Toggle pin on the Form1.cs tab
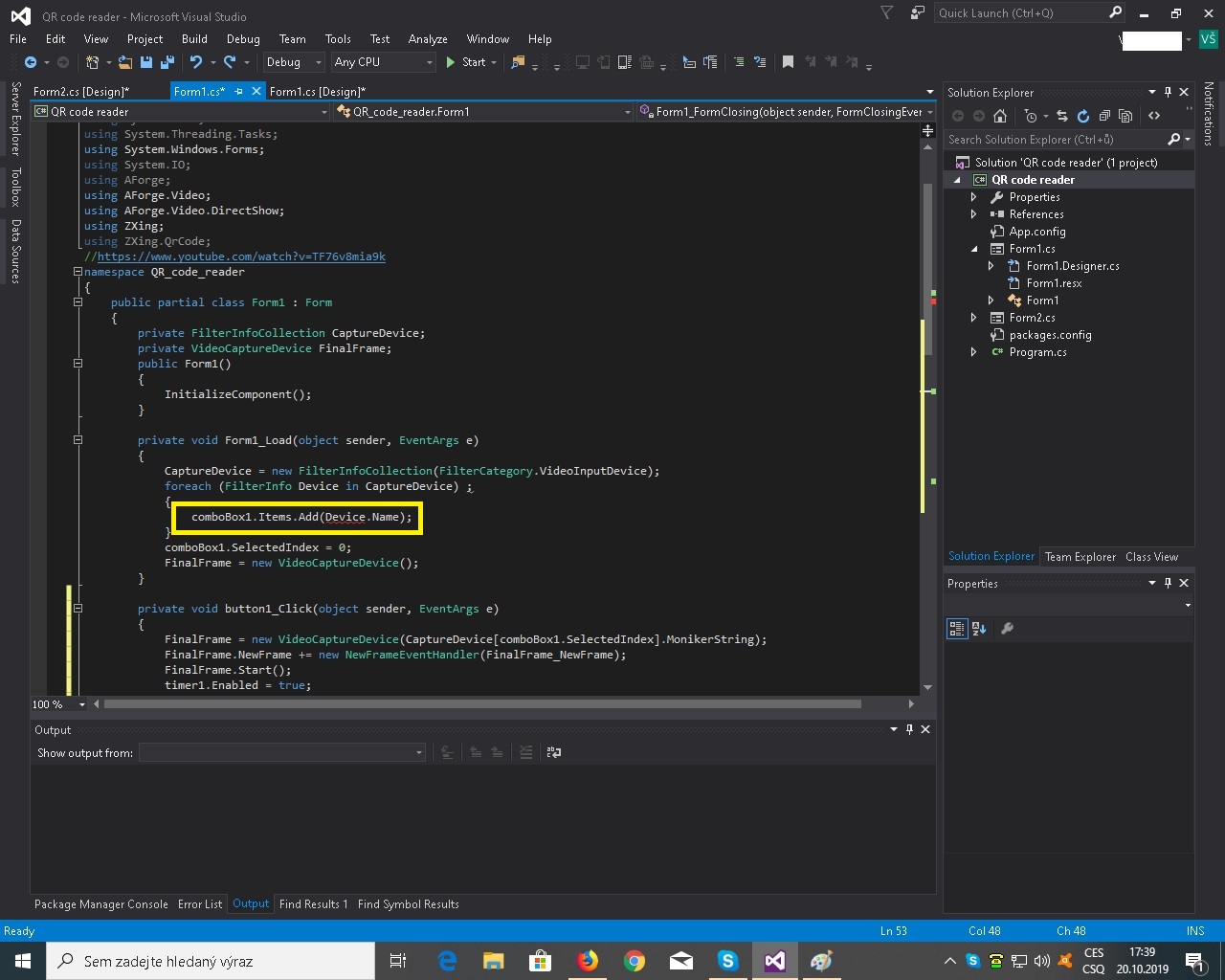 pos(239,92)
